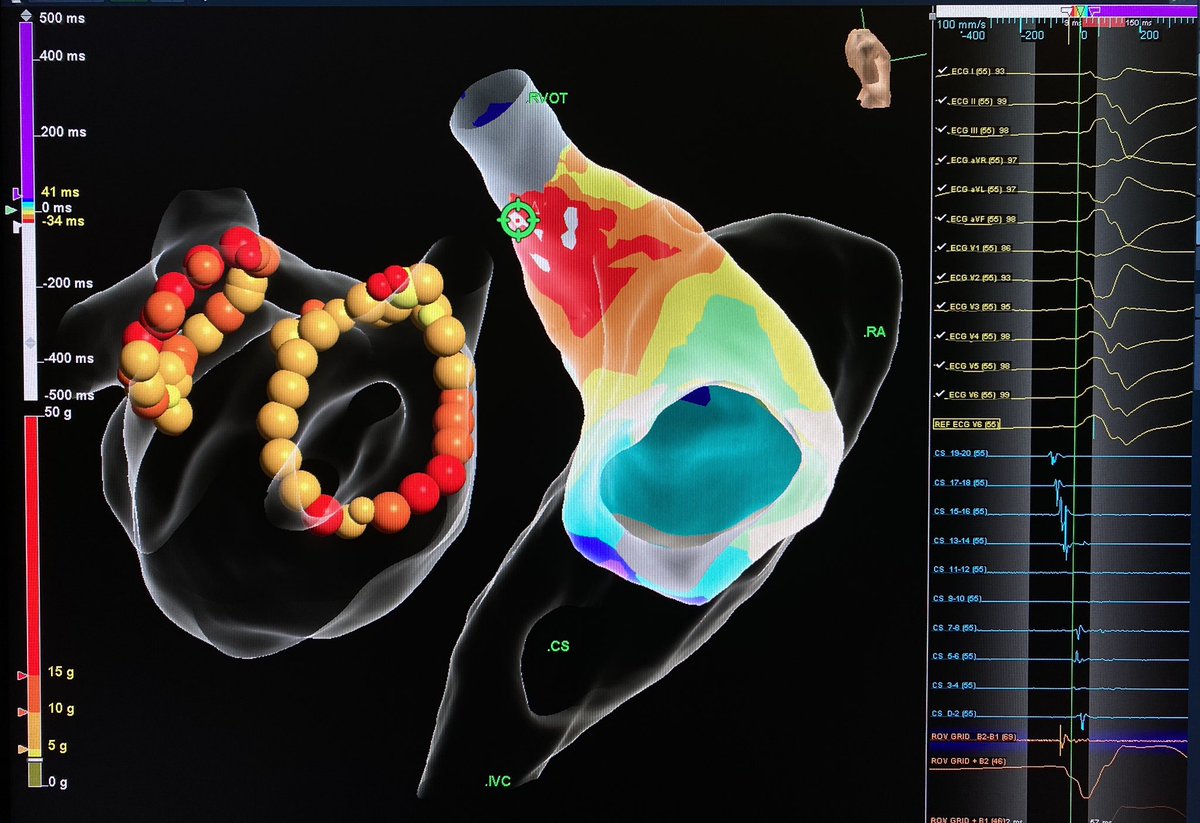The image size is (1200, 823).
Task: Toggle the ECG III trace checkmark
Action: click(x=940, y=131)
